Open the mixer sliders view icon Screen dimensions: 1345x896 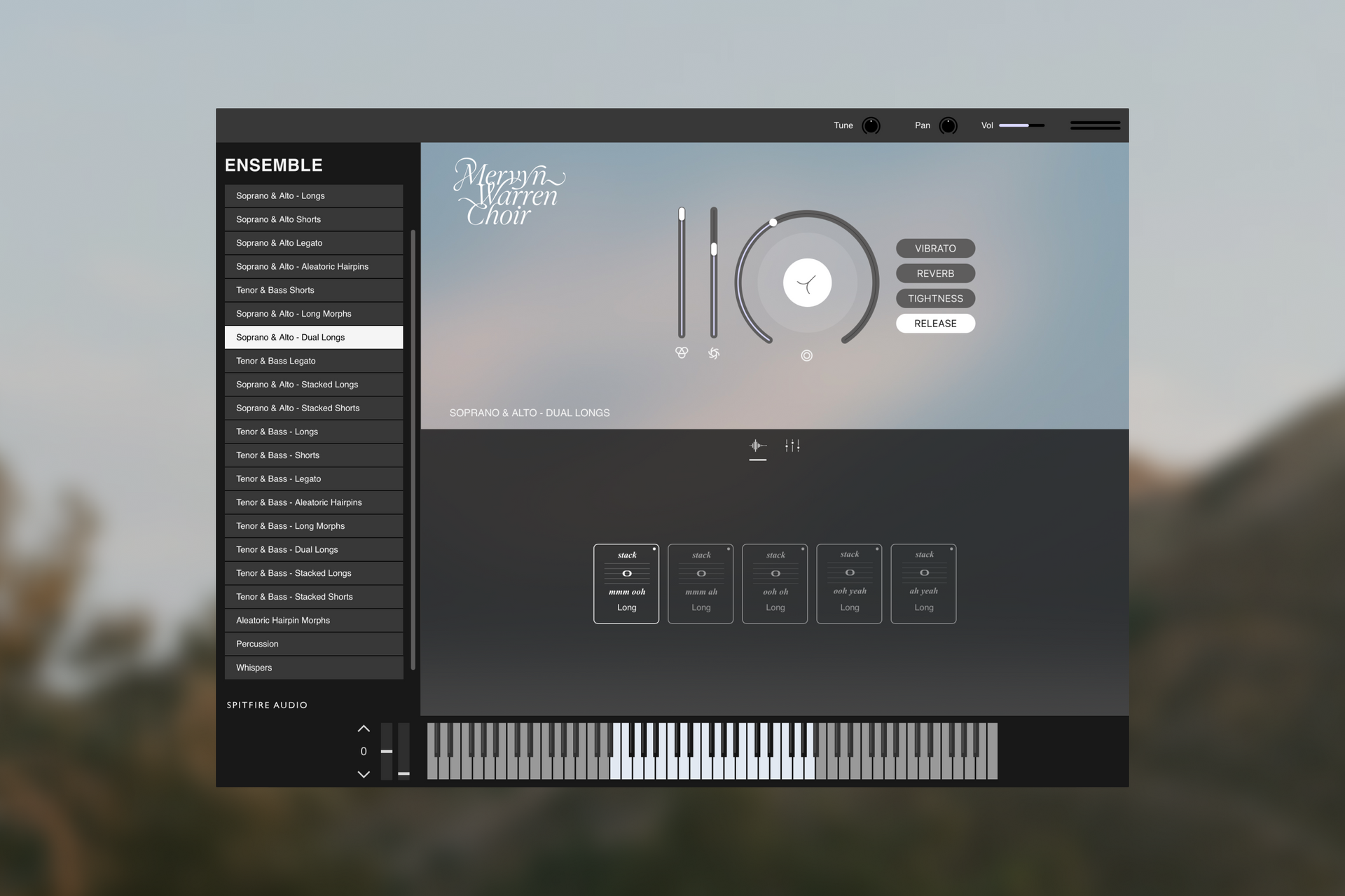[792, 446]
